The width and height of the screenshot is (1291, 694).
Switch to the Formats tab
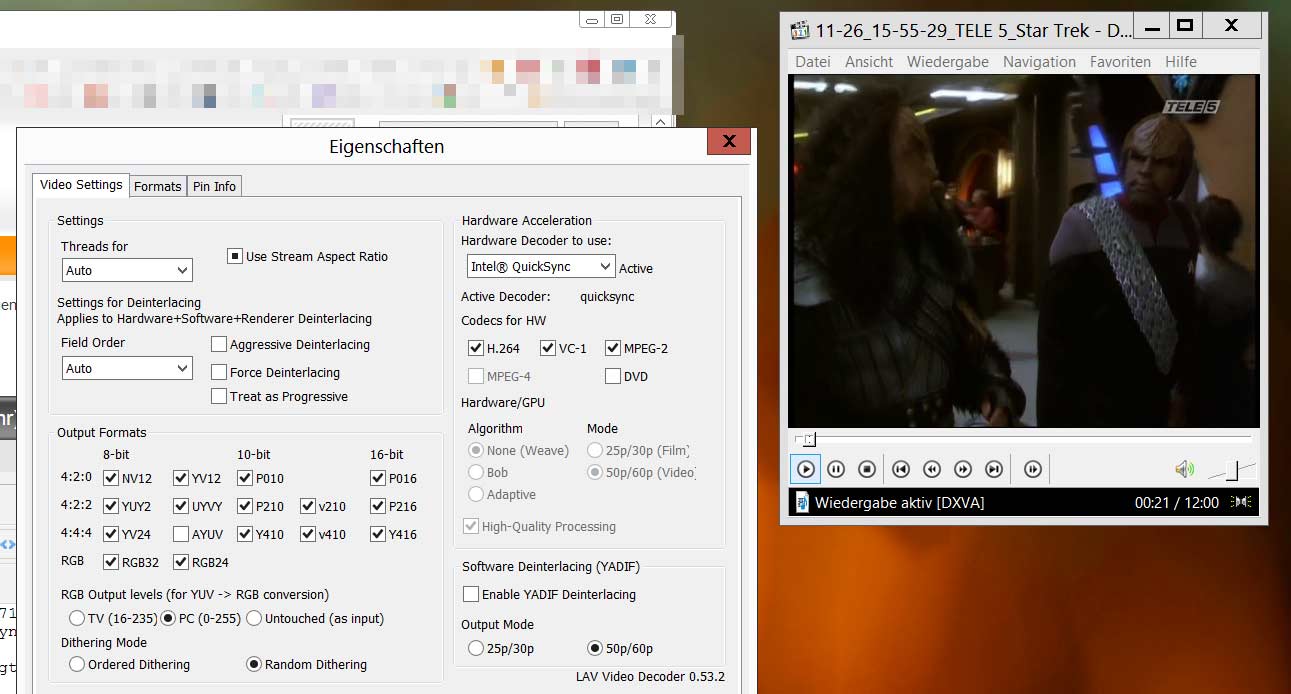[158, 186]
